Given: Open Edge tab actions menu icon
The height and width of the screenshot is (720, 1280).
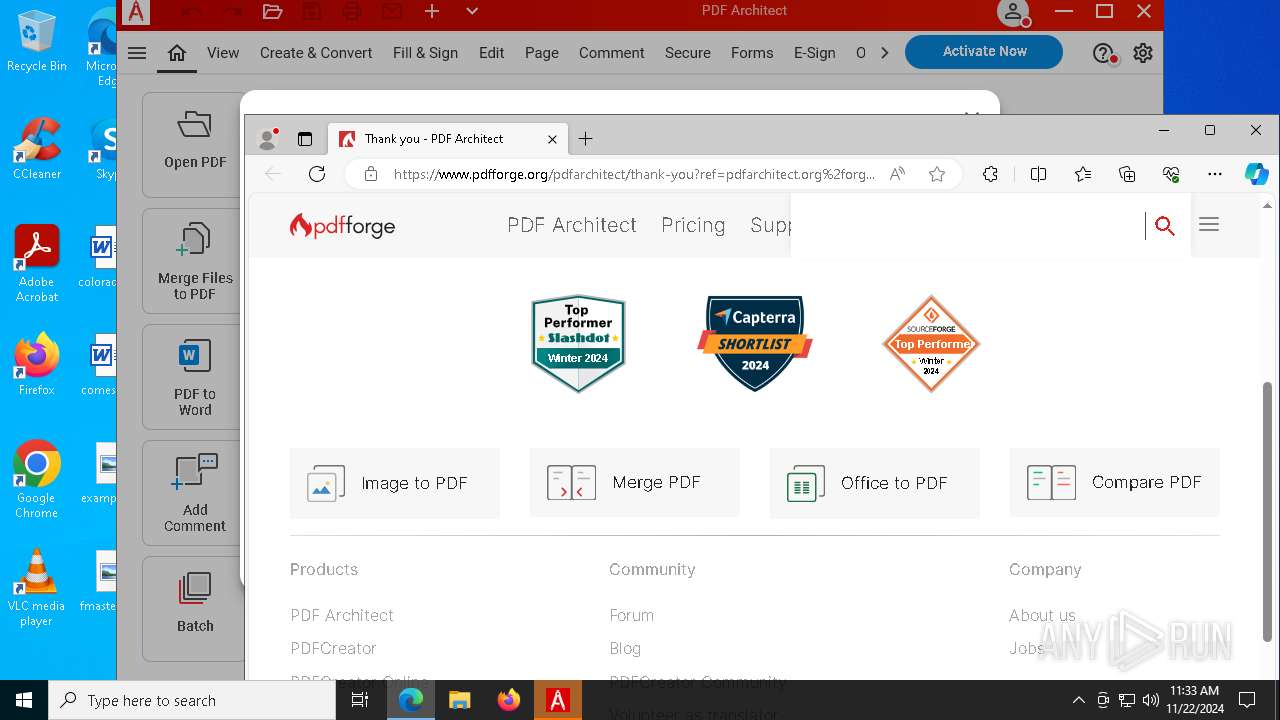Looking at the screenshot, I should [x=305, y=139].
